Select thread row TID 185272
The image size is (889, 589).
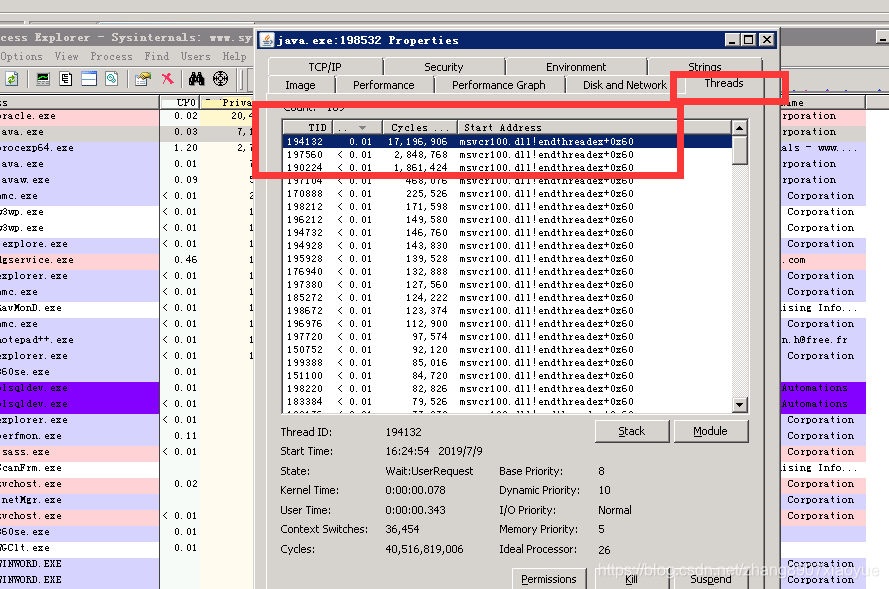tap(507, 298)
